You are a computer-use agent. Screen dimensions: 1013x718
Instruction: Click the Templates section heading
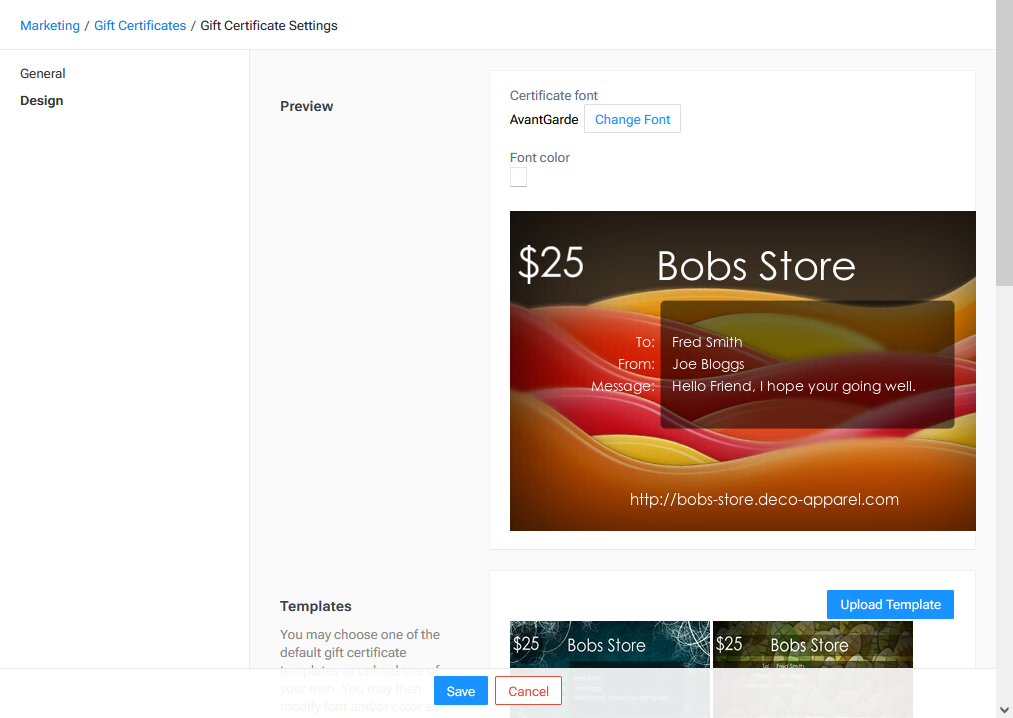click(x=316, y=606)
